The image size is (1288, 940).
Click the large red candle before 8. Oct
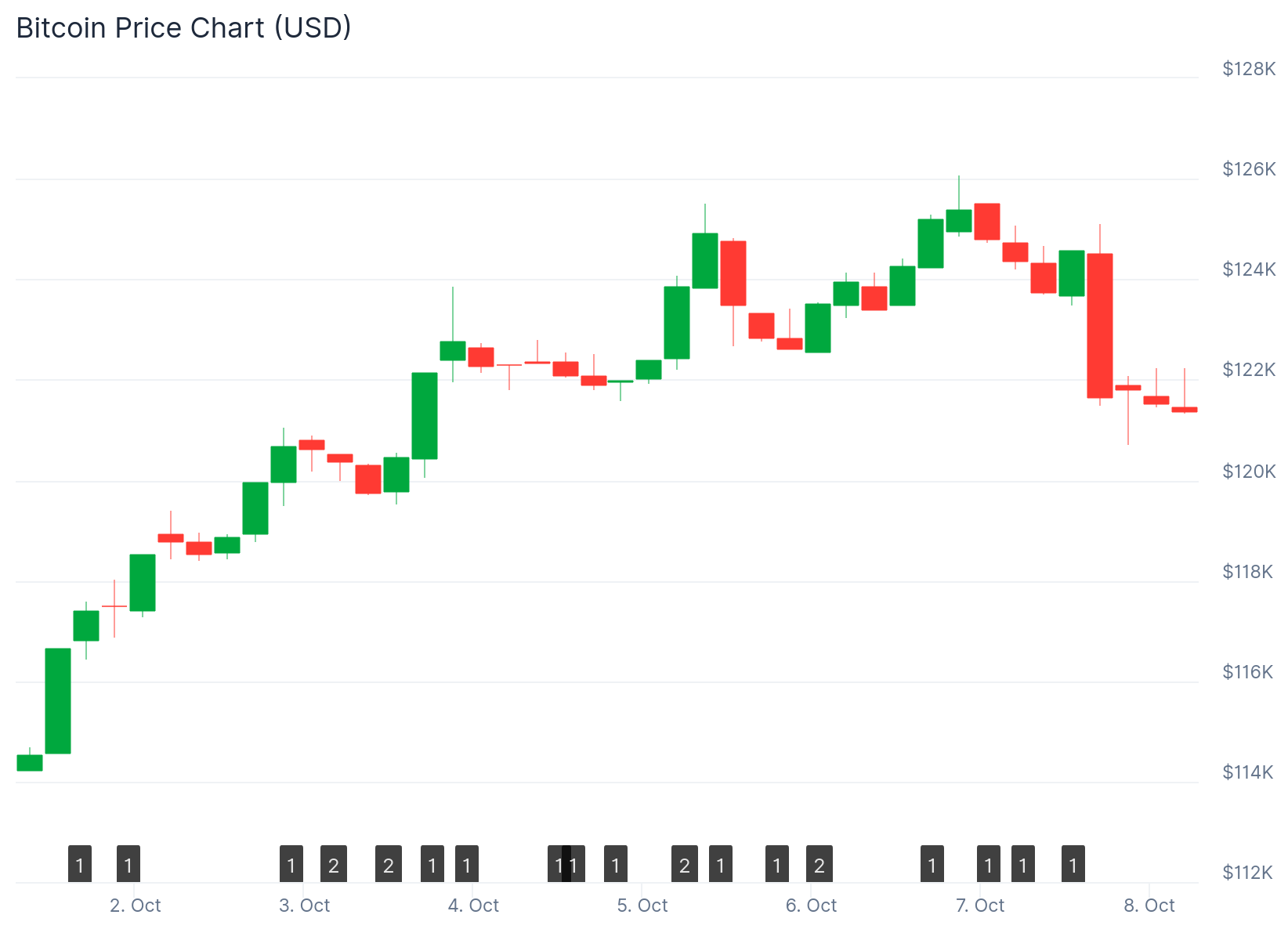pyautogui.click(x=1100, y=326)
